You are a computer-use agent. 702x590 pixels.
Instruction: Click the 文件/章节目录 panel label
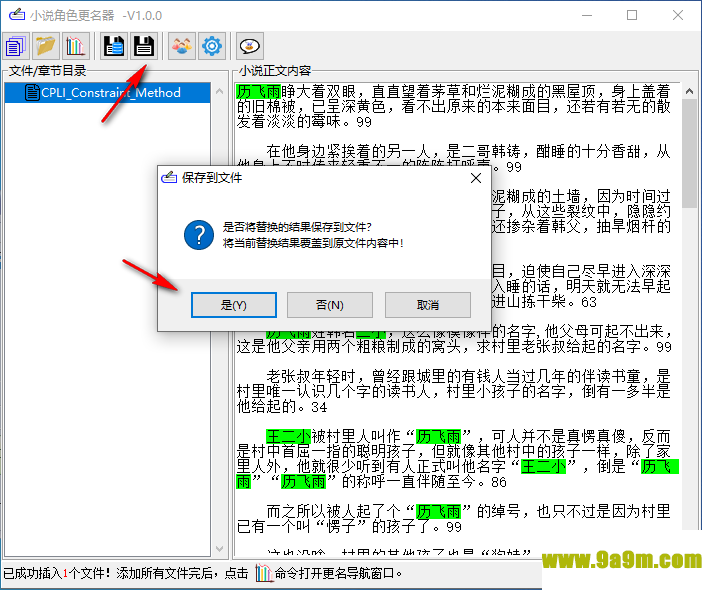(x=47, y=71)
